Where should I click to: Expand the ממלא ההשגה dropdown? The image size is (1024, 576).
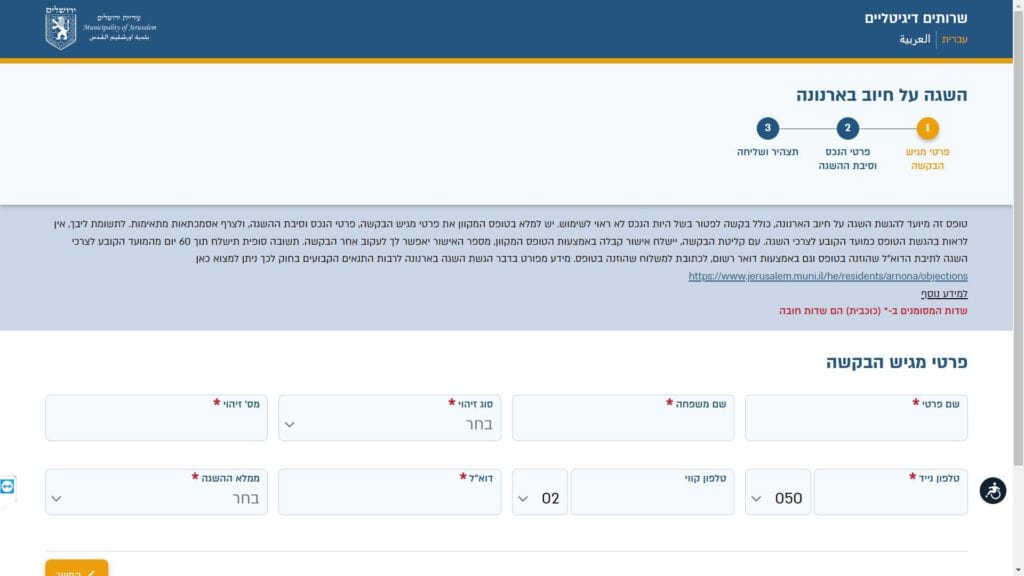click(156, 498)
